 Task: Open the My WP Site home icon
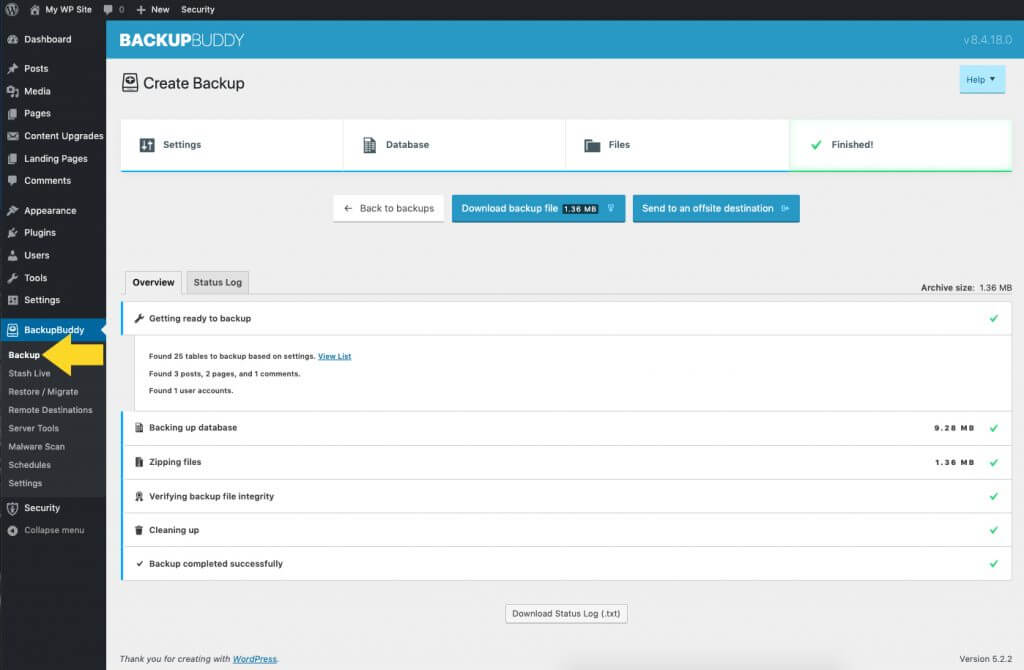pyautogui.click(x=34, y=9)
